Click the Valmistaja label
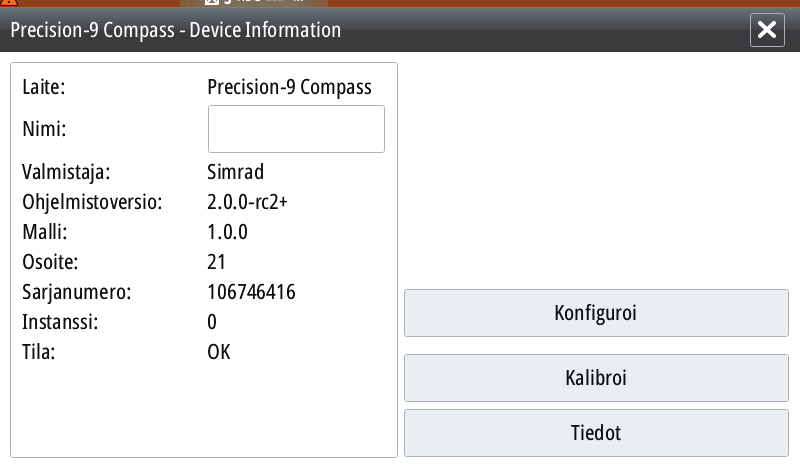The height and width of the screenshot is (468, 800). point(66,173)
